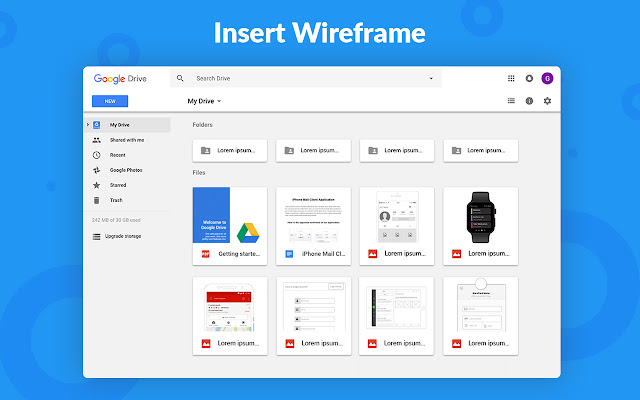Image resolution: width=640 pixels, height=400 pixels.
Task: Open the Google apps grid icon
Action: coord(511,78)
